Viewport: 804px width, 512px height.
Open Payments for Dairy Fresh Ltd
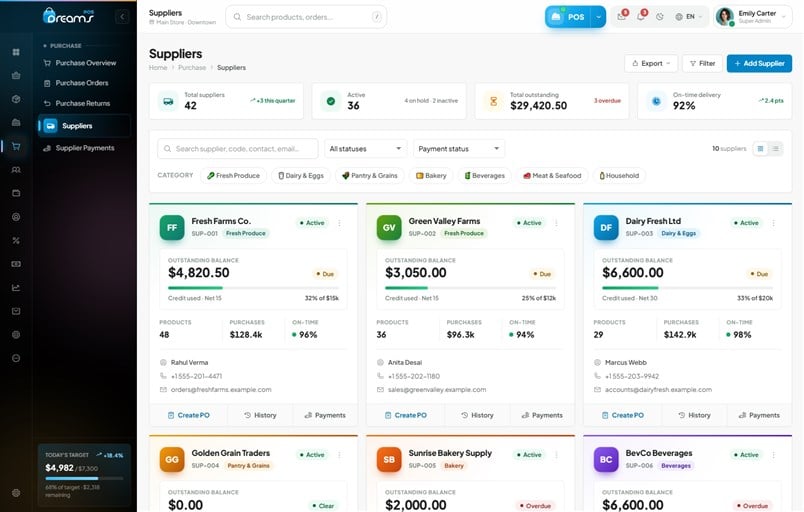point(759,415)
